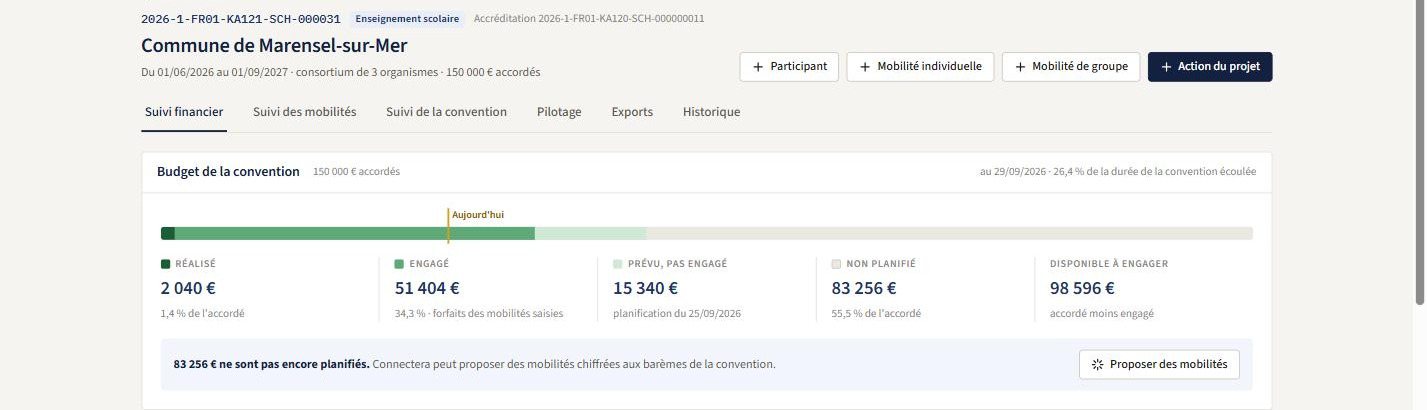Click '83 256 € ne sont pas encore planifiés.'
The height and width of the screenshot is (410, 1427).
(271, 364)
